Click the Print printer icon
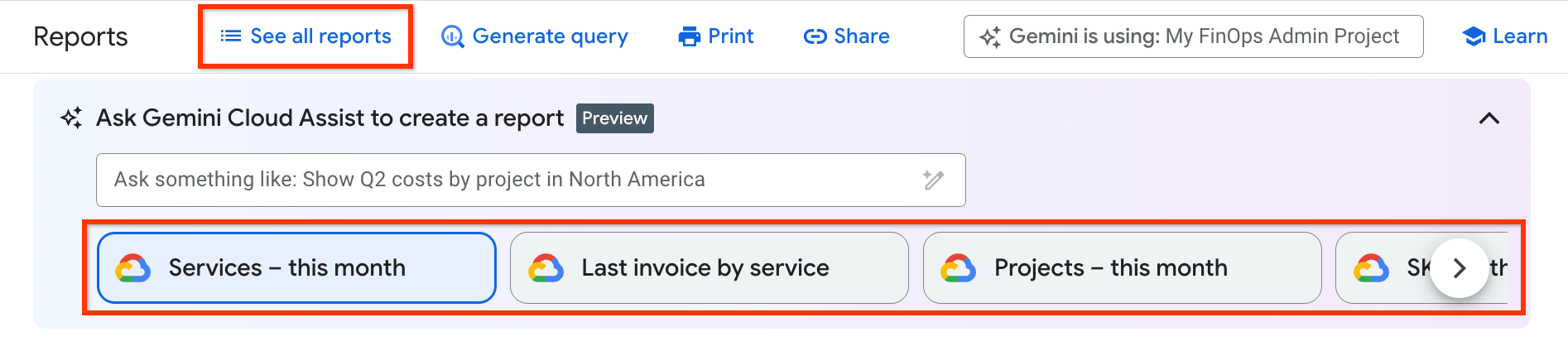Screen dimensions: 1568x351 pos(689,36)
